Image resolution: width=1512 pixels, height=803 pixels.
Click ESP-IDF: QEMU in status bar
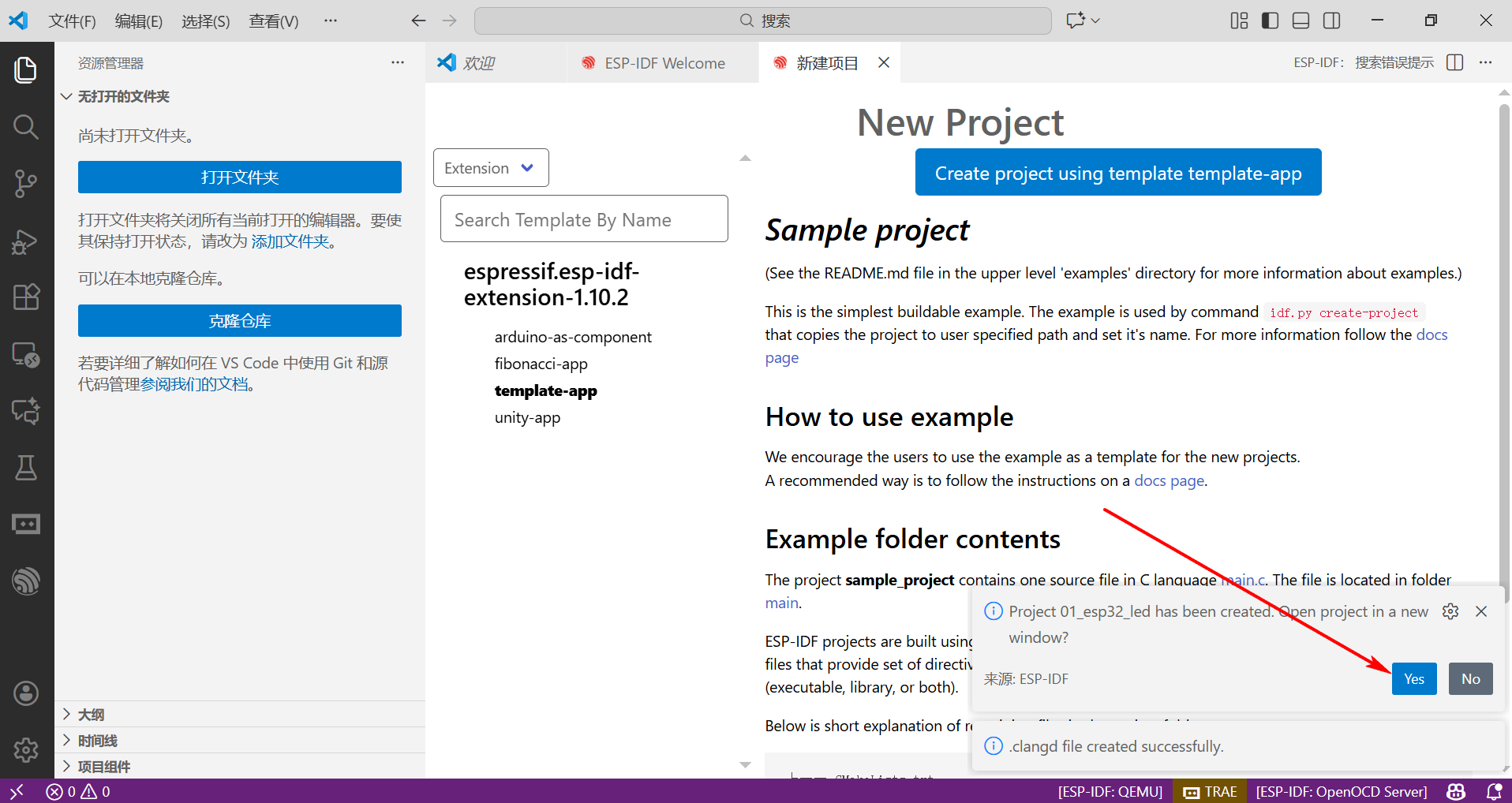coord(1110,791)
